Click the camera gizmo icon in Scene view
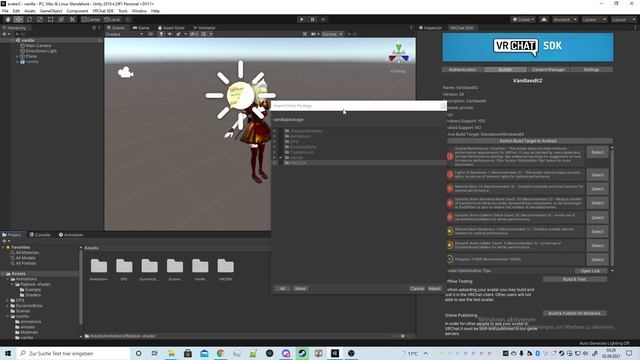This screenshot has height=360, width=640. tap(125, 73)
